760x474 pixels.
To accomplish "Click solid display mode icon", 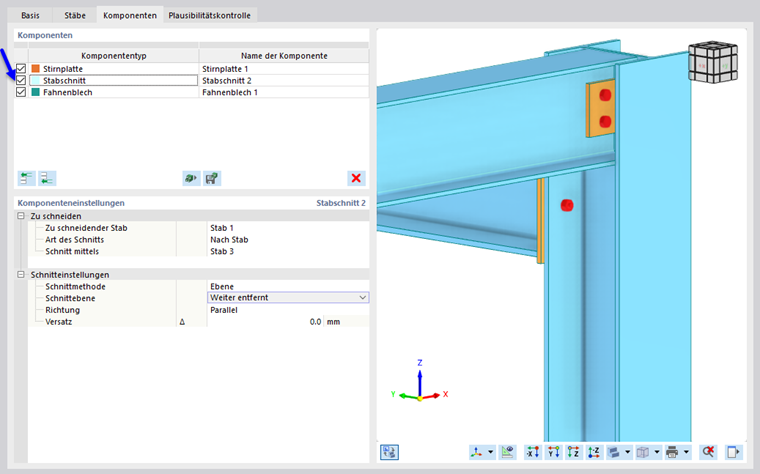I will click(x=614, y=452).
